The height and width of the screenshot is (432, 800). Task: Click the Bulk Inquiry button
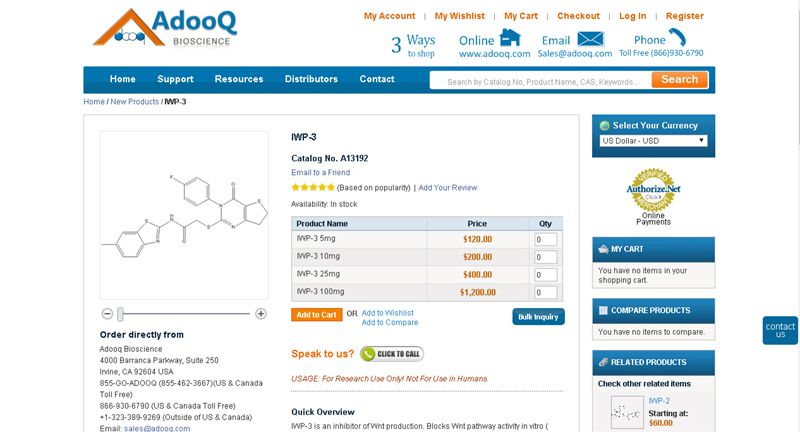[x=538, y=317]
